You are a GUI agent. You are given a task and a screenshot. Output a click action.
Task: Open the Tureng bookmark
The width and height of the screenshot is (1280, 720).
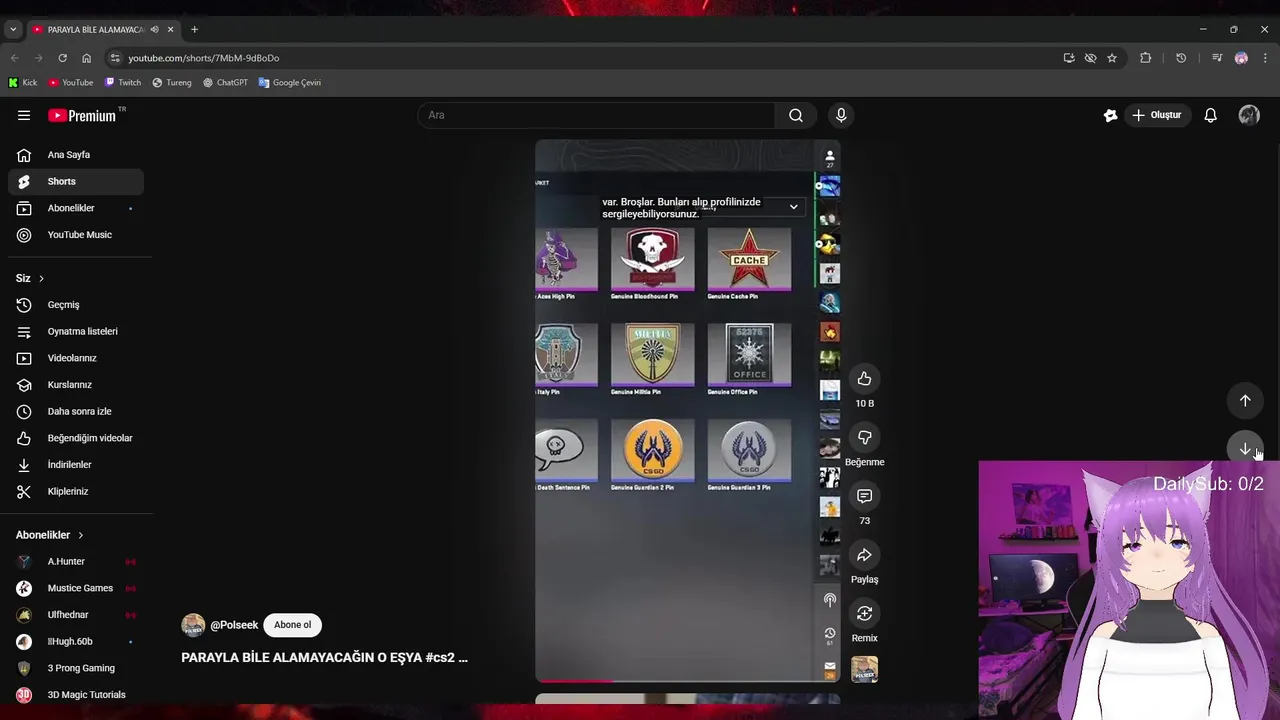[172, 83]
